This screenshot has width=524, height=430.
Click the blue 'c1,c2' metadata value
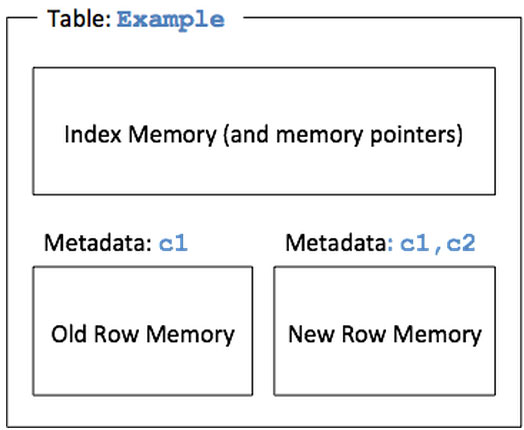(437, 244)
